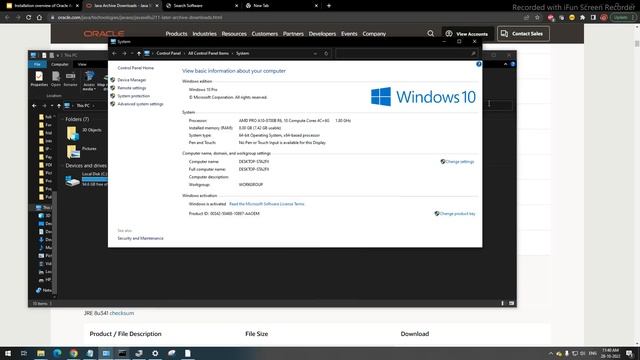The height and width of the screenshot is (360, 640).
Task: Open System protection link
Action: point(133,96)
